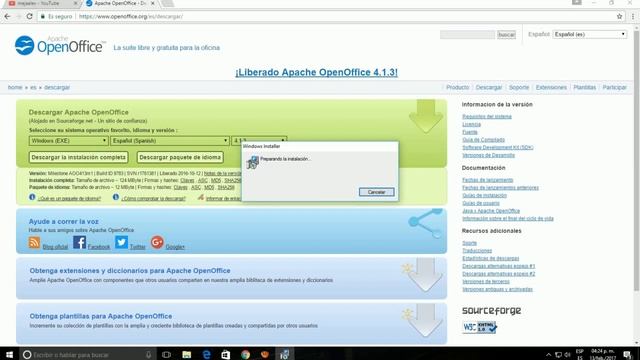
Task: Open the Windows (EXE) operating system dropdown
Action: [68, 140]
